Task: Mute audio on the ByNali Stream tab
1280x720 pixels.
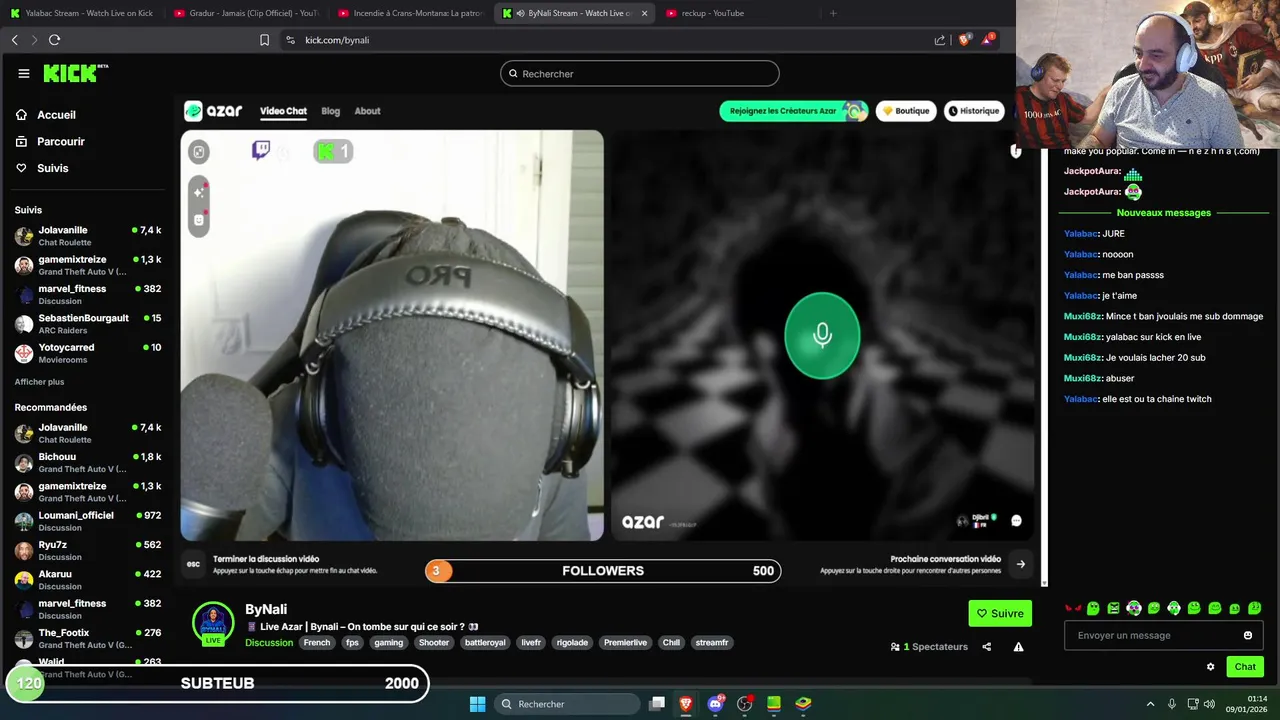Action: (x=521, y=13)
